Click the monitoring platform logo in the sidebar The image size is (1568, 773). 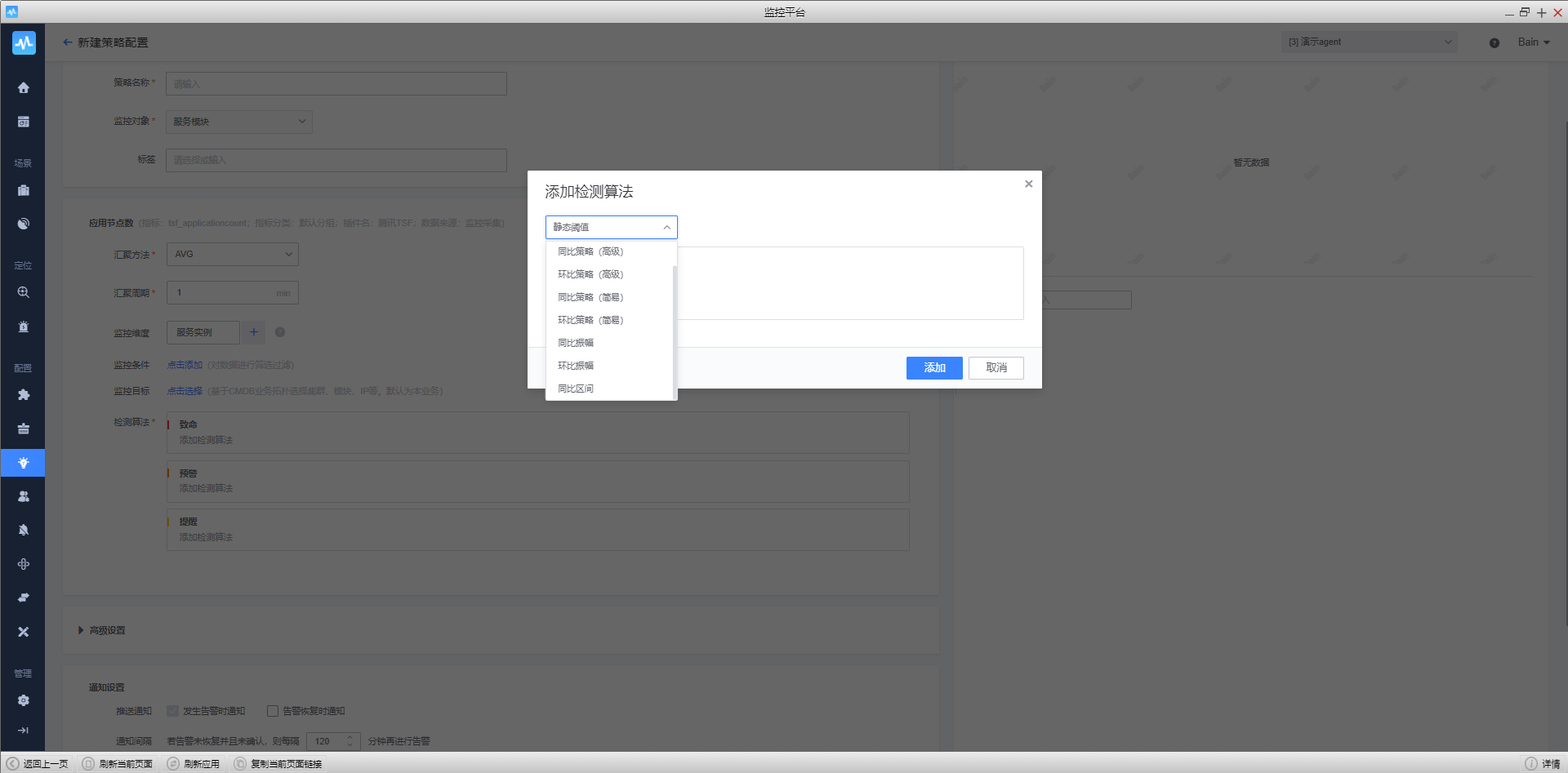click(24, 42)
